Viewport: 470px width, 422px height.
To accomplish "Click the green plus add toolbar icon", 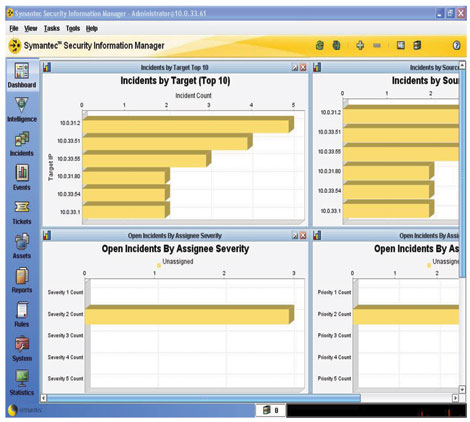I will pos(360,45).
